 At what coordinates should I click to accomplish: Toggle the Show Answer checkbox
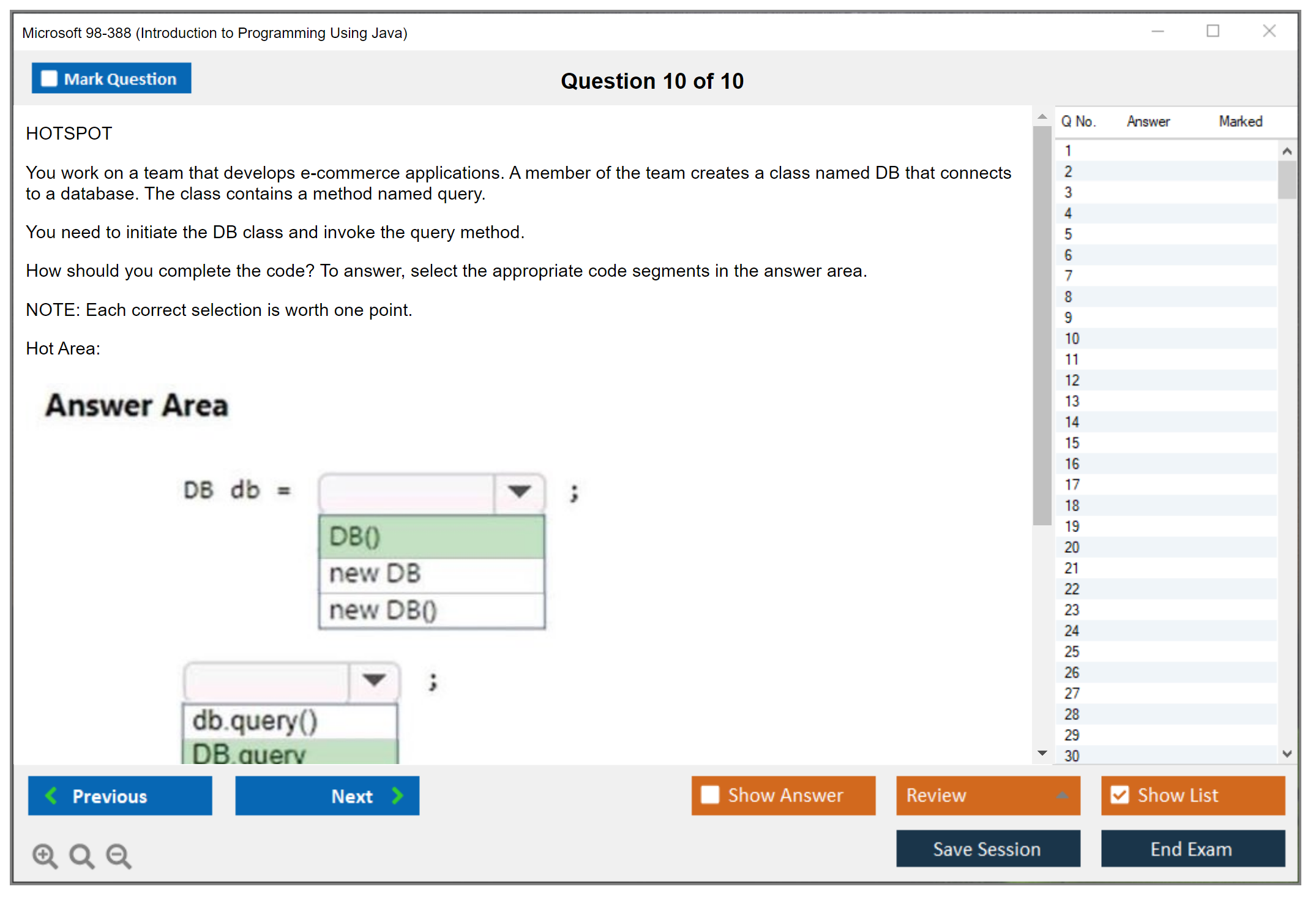point(710,795)
